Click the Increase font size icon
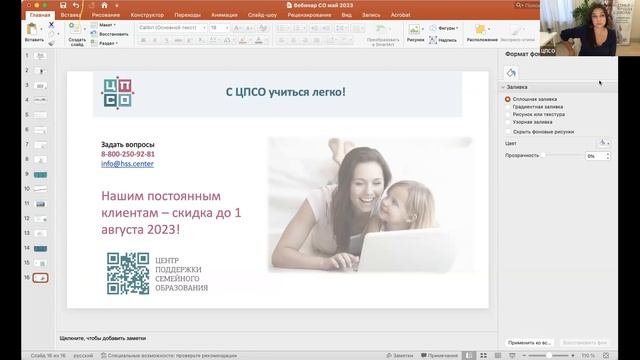Screen dimensions: 640x360 [237, 28]
